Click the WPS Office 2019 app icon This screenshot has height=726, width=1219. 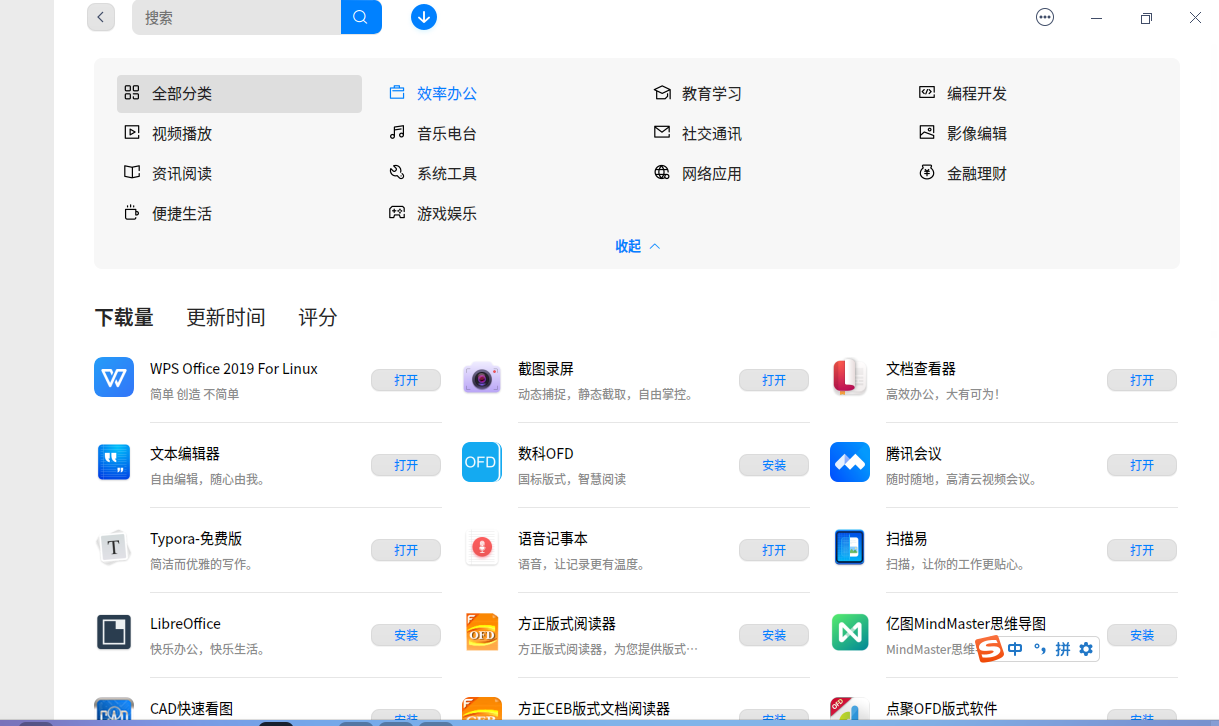point(113,377)
